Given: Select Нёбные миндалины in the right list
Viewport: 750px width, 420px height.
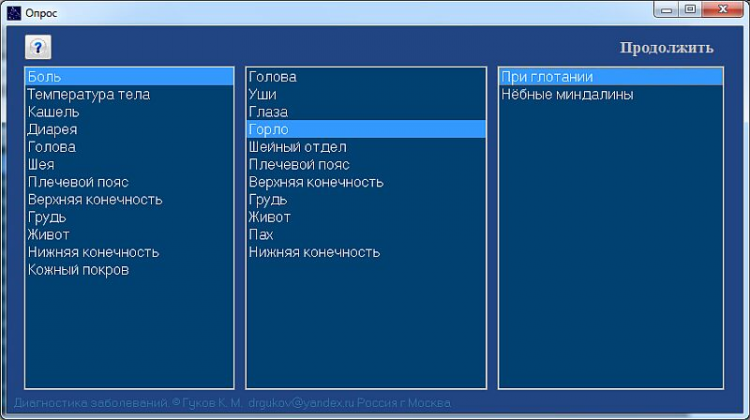Looking at the screenshot, I should point(611,94).
